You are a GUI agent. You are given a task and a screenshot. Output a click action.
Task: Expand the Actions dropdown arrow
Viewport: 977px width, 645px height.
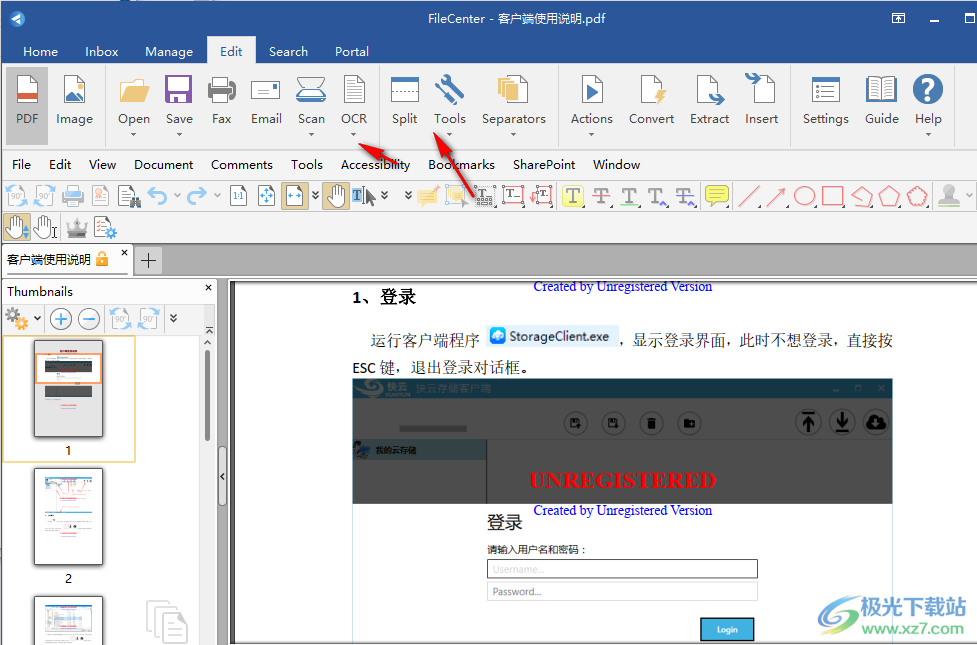point(591,135)
